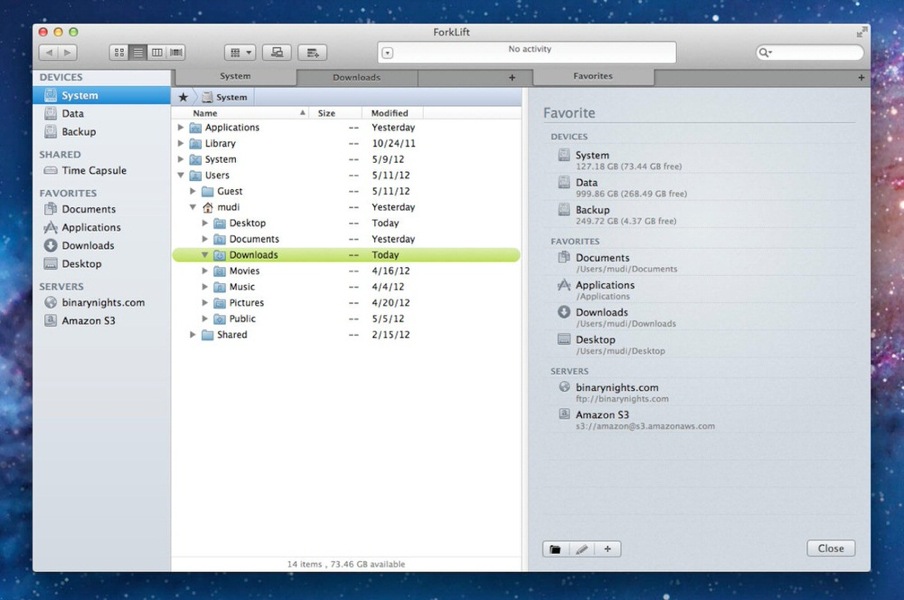Close the Favorite panel

(x=831, y=548)
